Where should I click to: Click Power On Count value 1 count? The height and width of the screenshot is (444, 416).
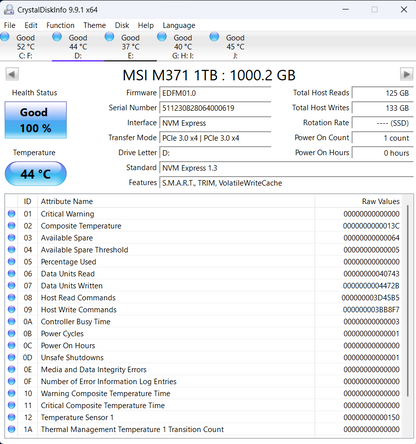pos(383,138)
